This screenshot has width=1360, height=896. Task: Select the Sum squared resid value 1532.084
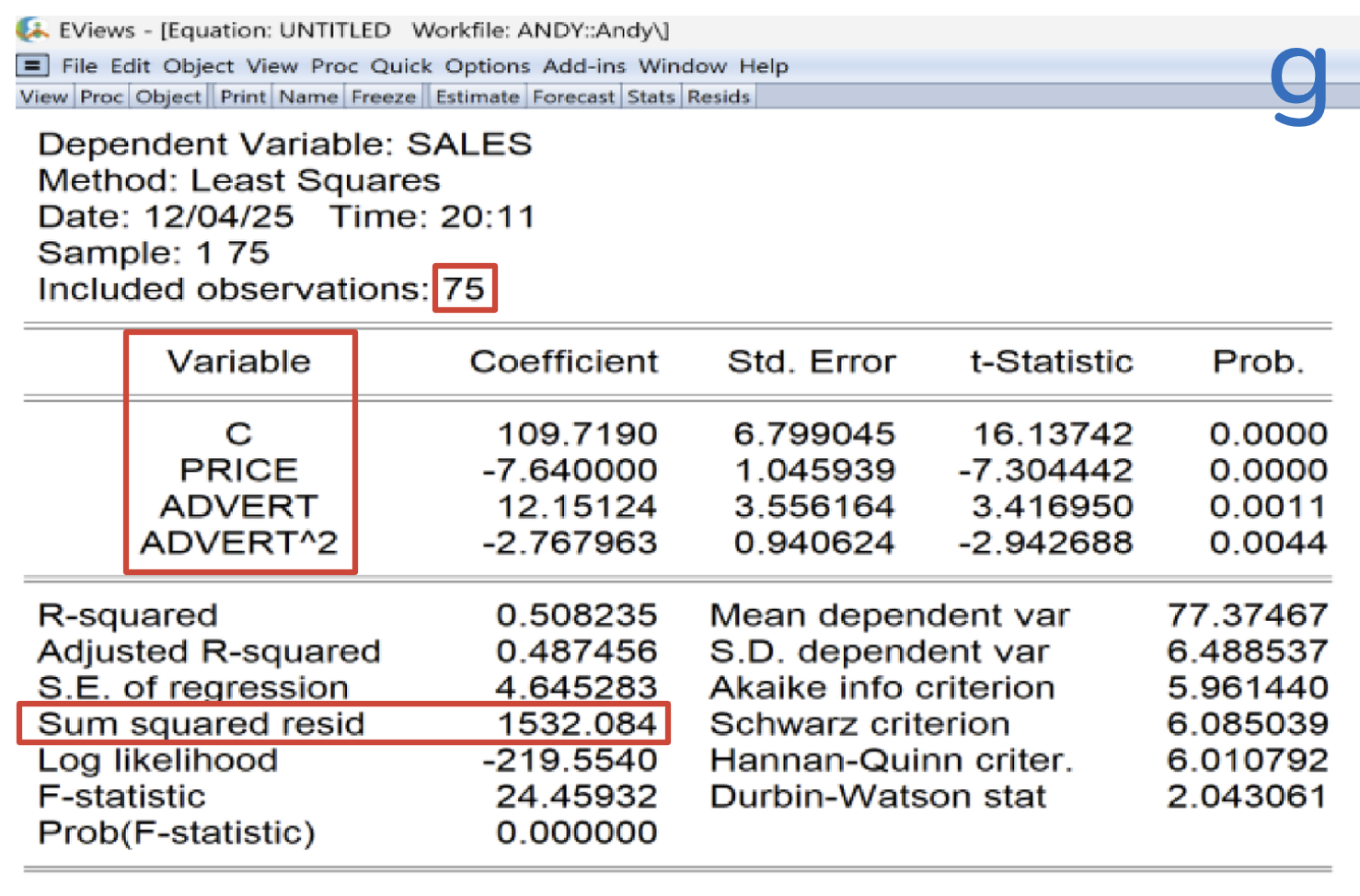(x=577, y=724)
